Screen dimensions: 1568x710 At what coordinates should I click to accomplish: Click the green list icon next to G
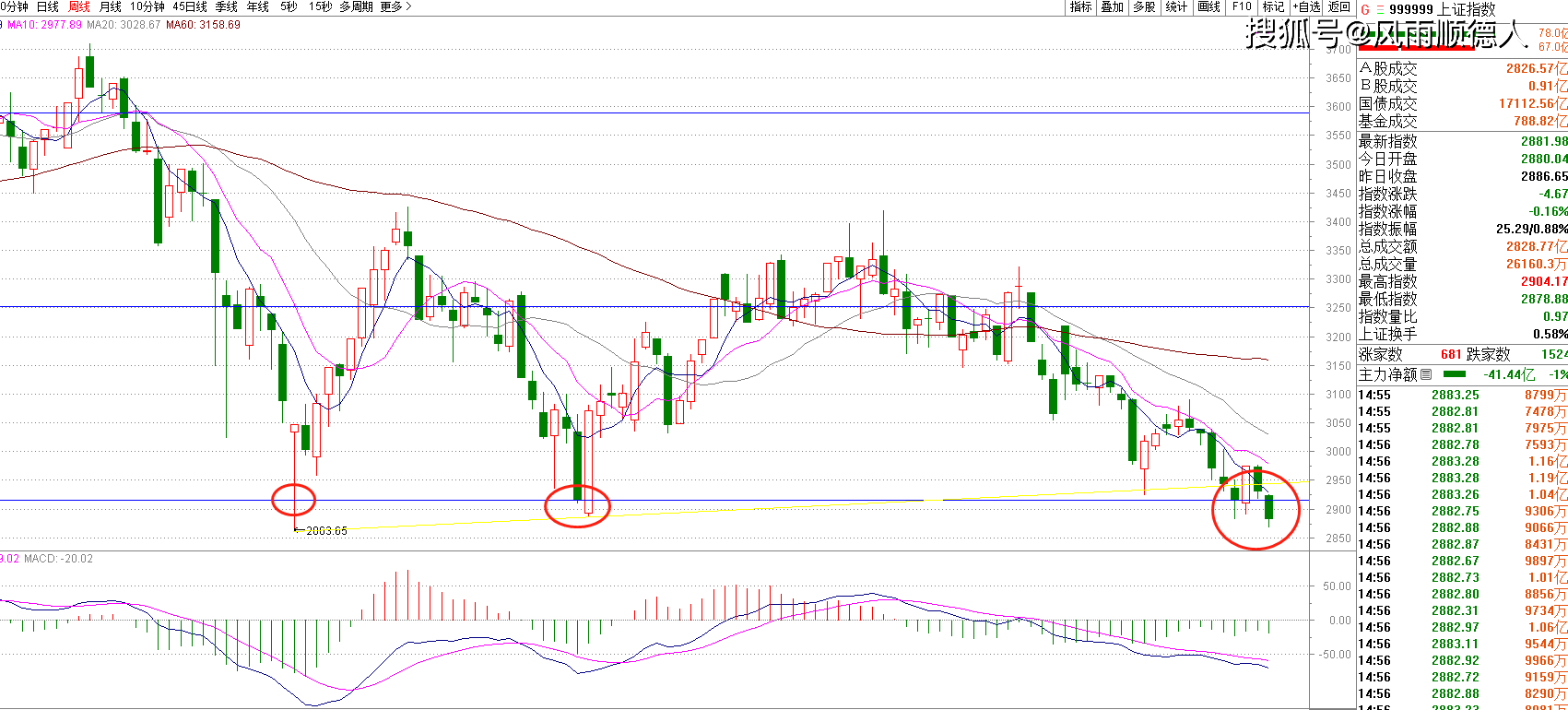[1379, 9]
